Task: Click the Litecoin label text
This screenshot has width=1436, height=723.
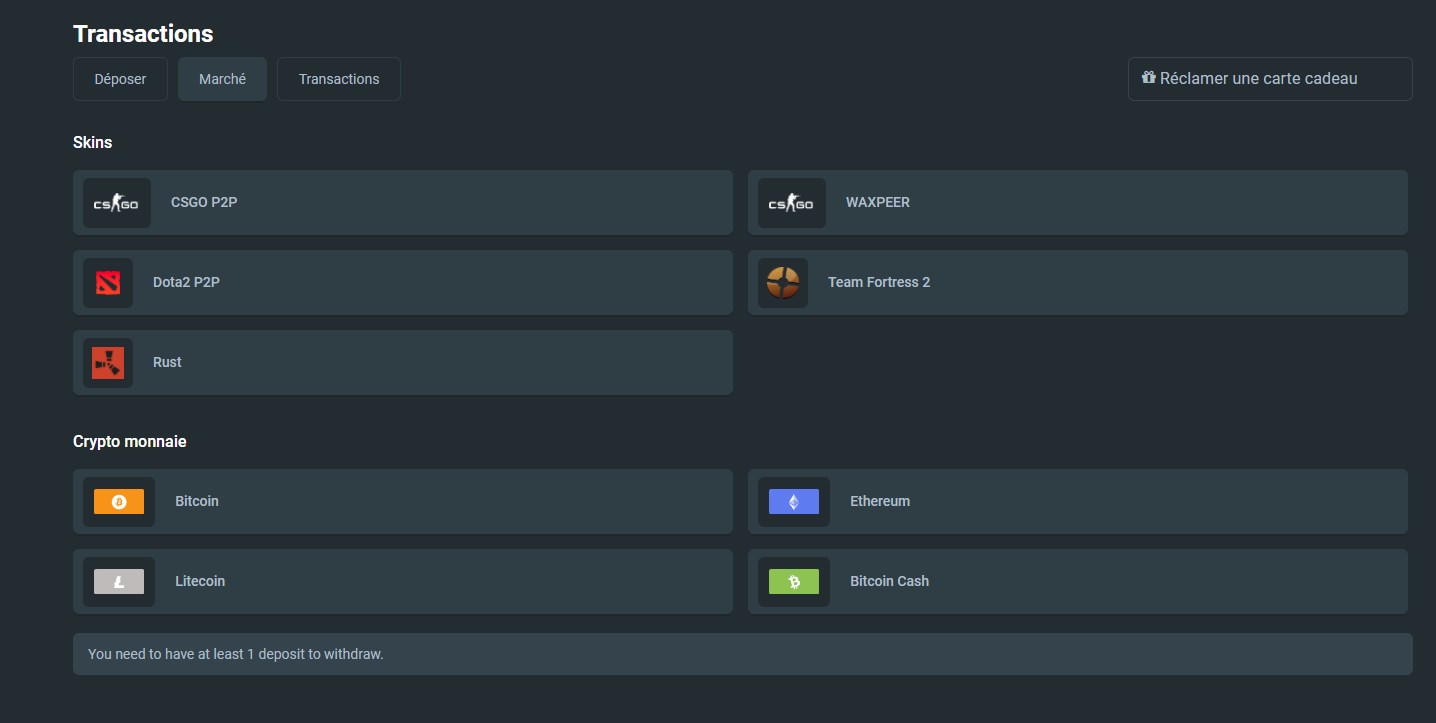Action: pos(200,581)
